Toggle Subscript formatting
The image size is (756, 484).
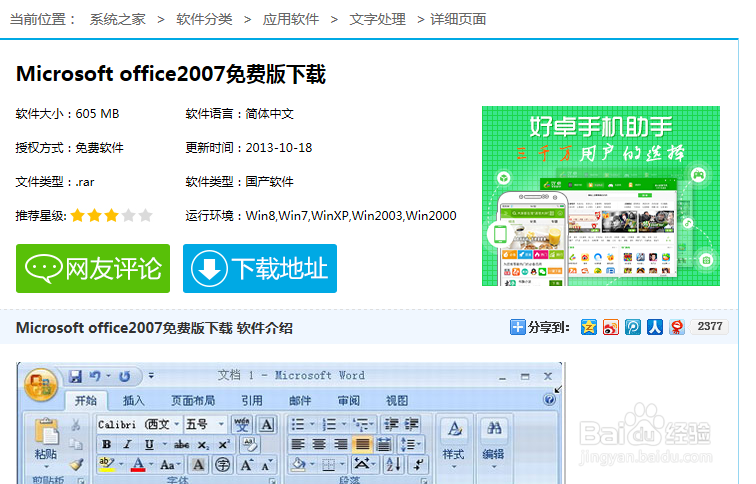[x=203, y=444]
